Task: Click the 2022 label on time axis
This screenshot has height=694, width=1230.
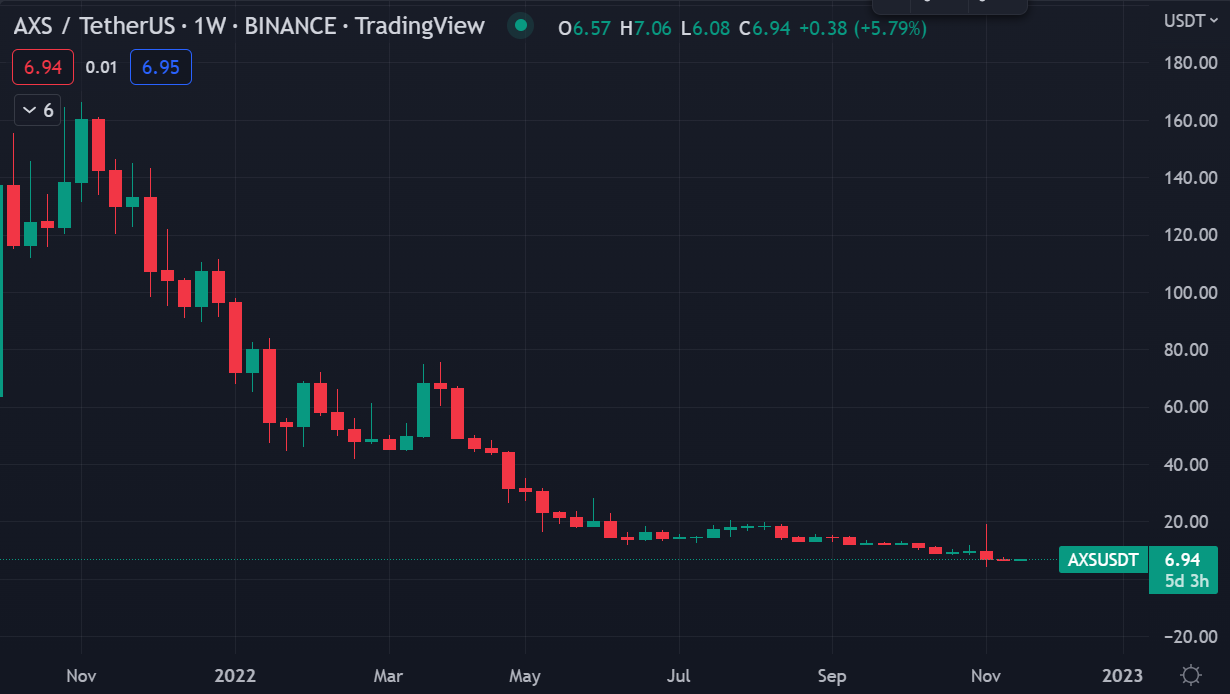Action: pyautogui.click(x=234, y=675)
